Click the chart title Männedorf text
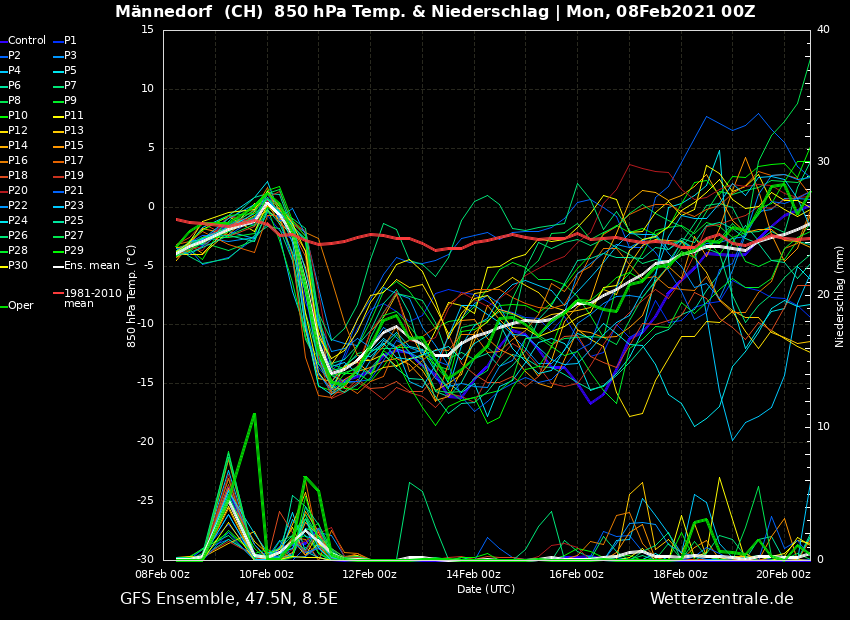 point(158,12)
